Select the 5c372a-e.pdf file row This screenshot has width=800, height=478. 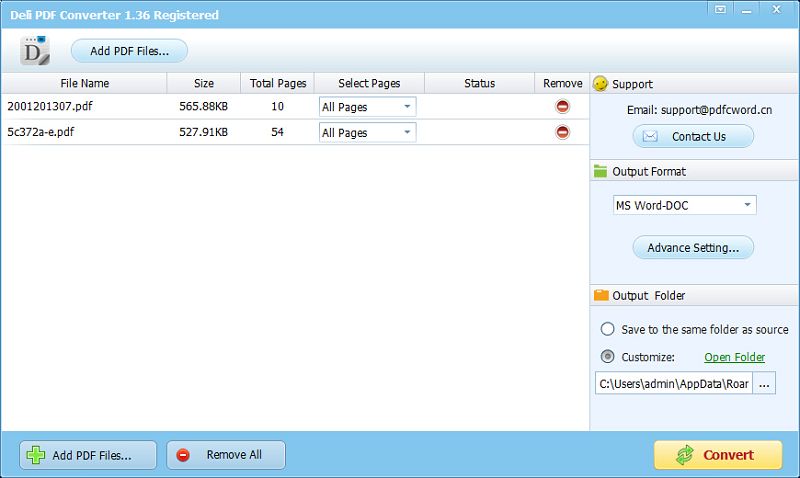295,132
